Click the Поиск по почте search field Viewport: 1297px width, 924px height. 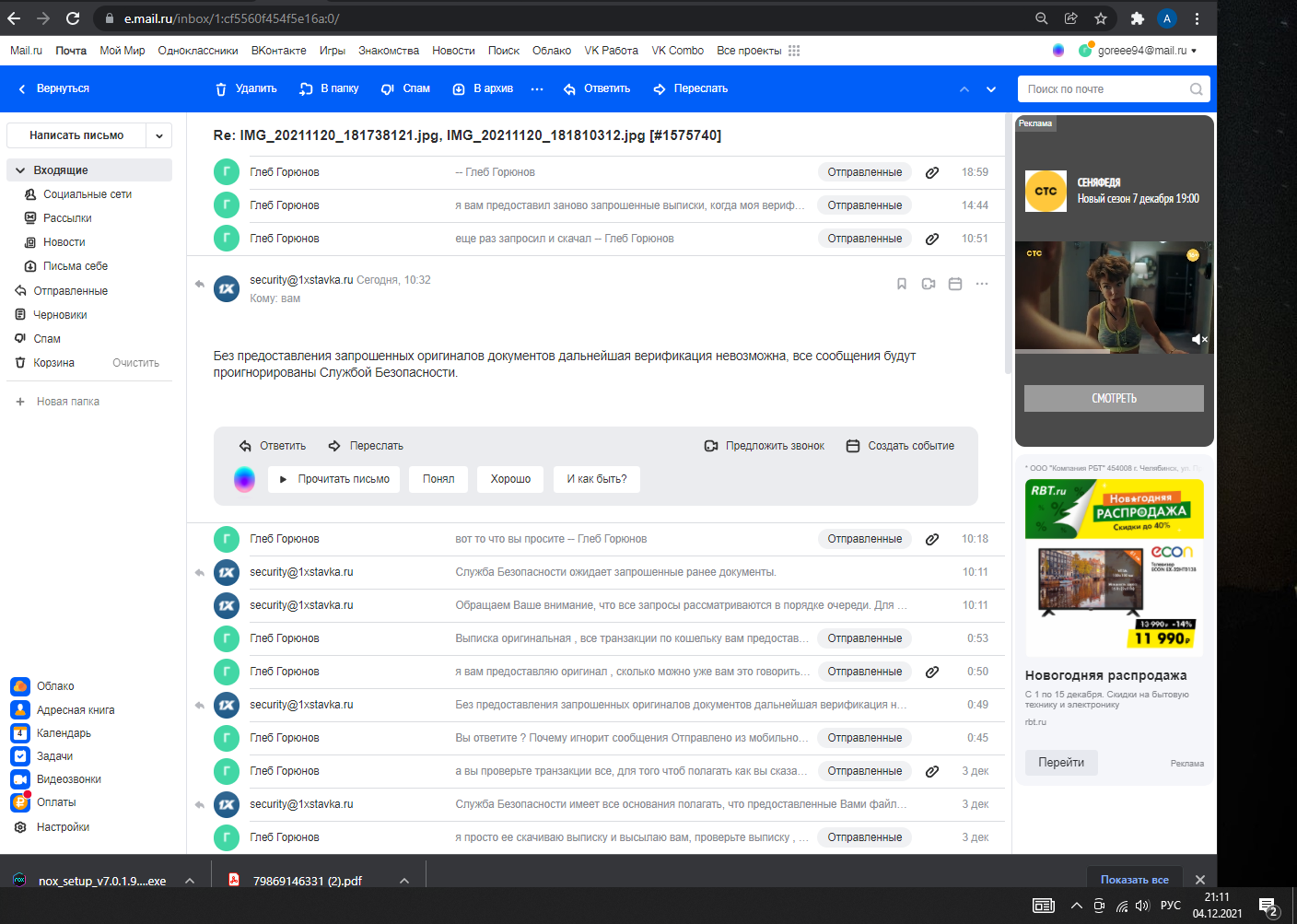pos(1105,89)
